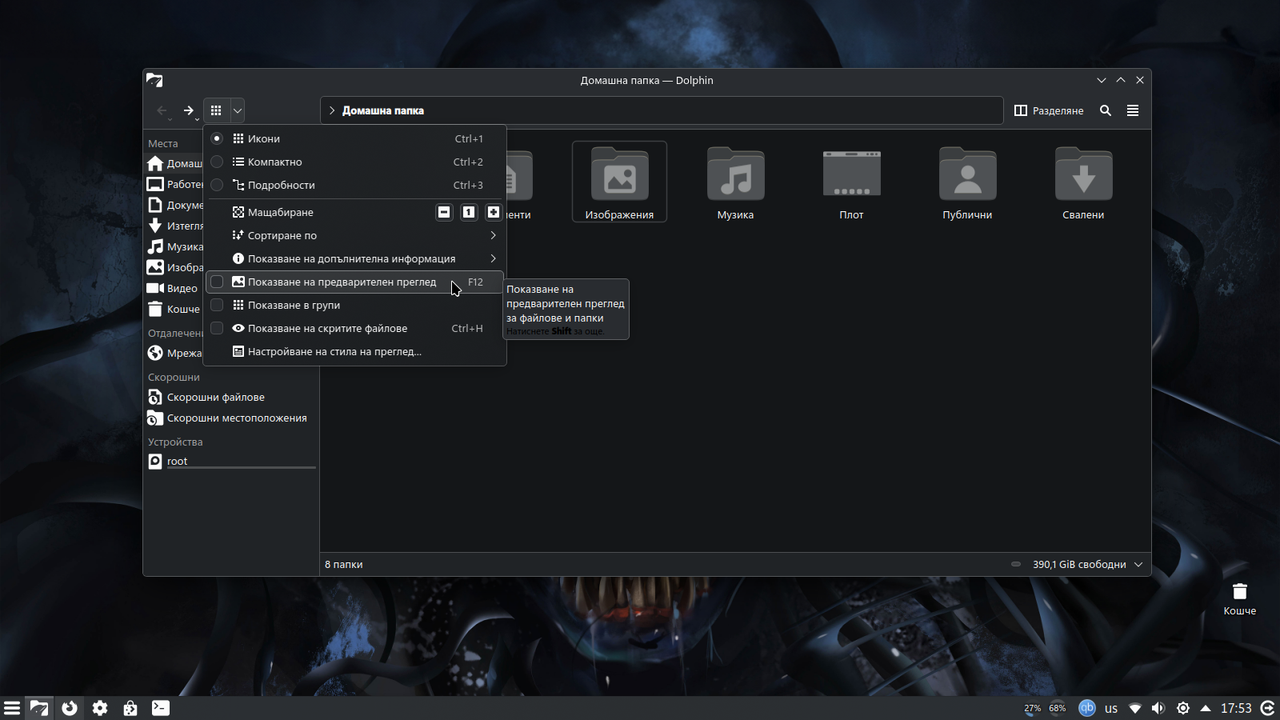The width and height of the screenshot is (1280, 720).
Task: Select the Музика folder in the file view
Action: (x=735, y=182)
